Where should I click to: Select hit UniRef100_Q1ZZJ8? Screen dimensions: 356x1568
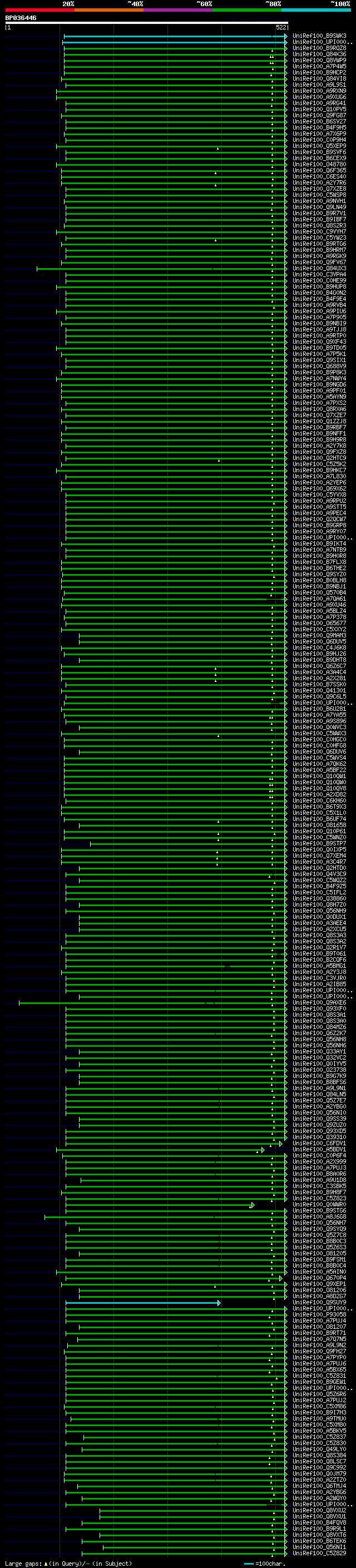coord(319,421)
